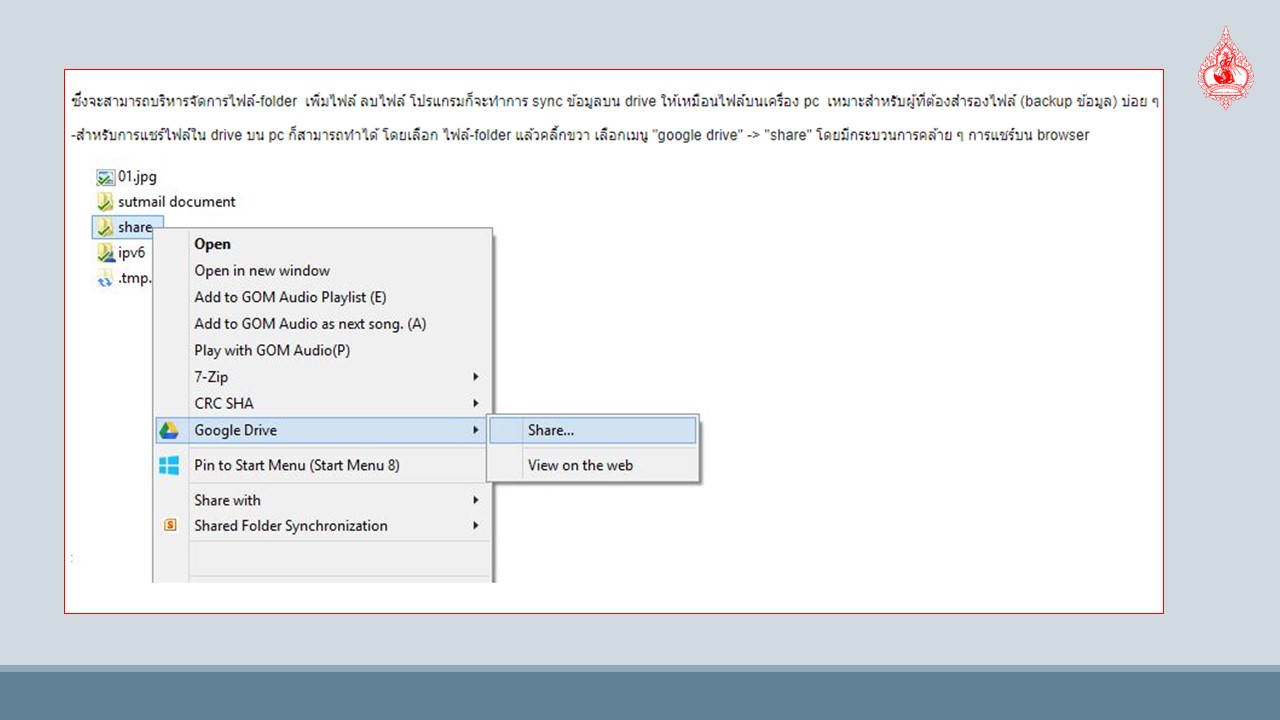1280x720 pixels.
Task: Select the share folder name
Action: point(135,227)
